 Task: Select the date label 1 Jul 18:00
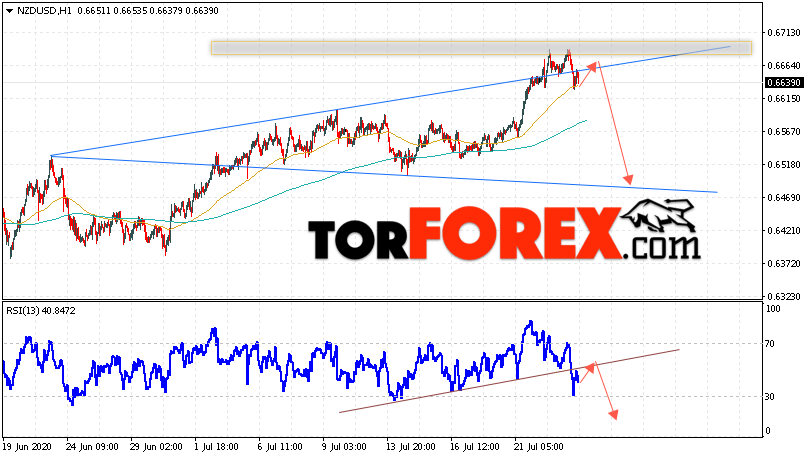[216, 446]
